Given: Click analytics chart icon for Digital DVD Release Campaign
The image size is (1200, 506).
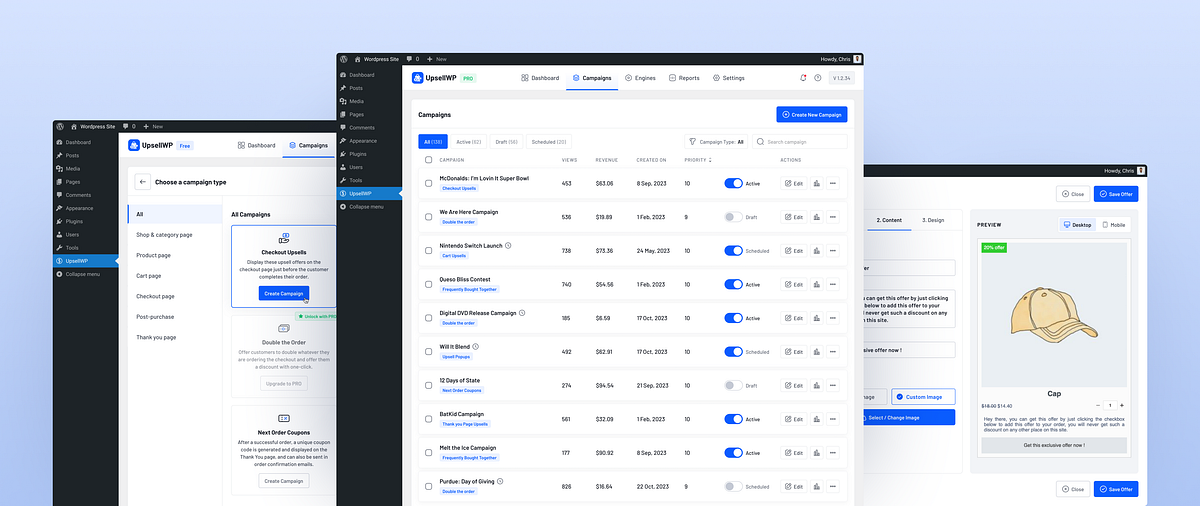Looking at the screenshot, I should click(817, 318).
